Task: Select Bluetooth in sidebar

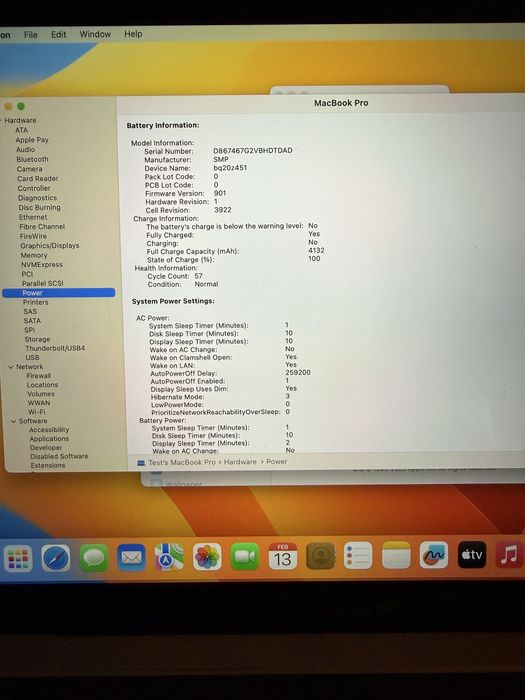Action: click(x=33, y=159)
